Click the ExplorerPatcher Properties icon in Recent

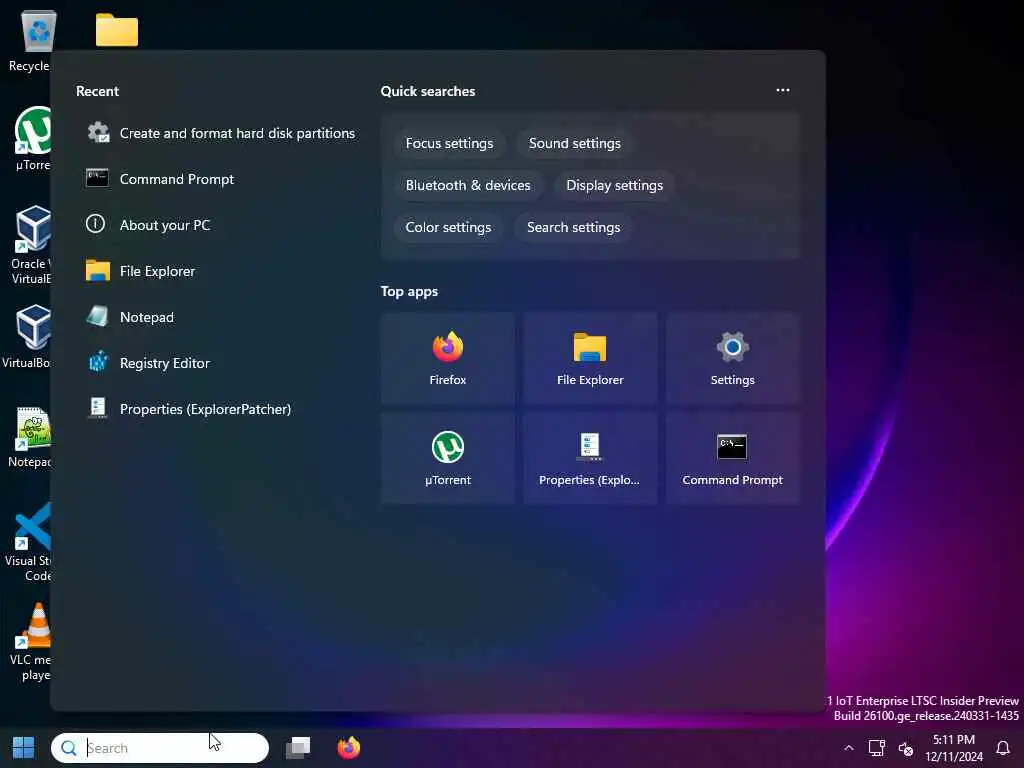pyautogui.click(x=98, y=408)
